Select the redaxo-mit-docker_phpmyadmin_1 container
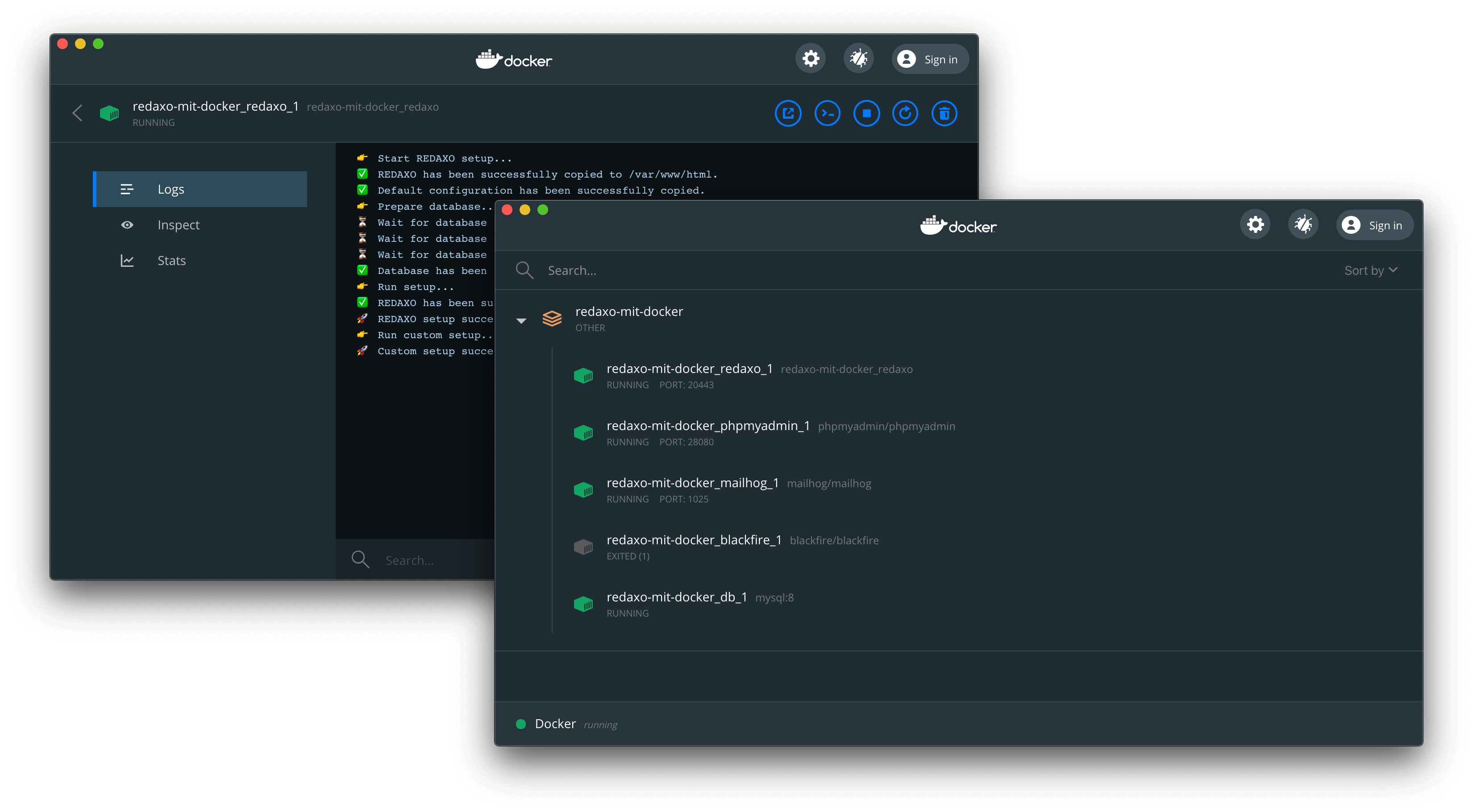Viewport: 1473px width, 812px height. [x=708, y=426]
